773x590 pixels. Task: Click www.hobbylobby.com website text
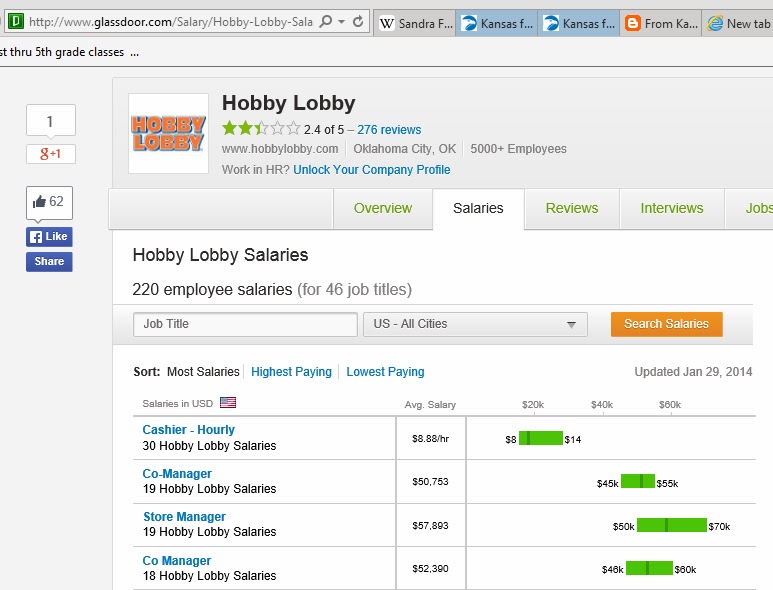pyautogui.click(x=280, y=149)
